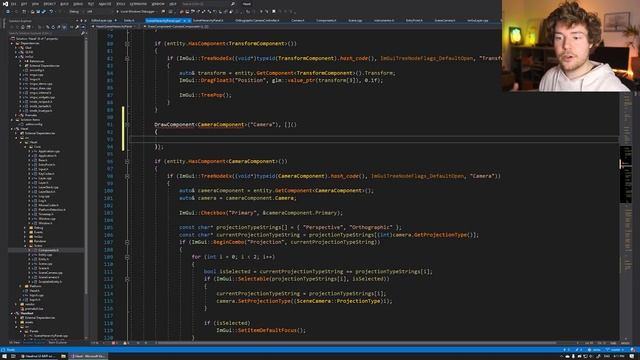The height and width of the screenshot is (360, 640).
Task: Click the Ready status bar text
Action: (11, 350)
